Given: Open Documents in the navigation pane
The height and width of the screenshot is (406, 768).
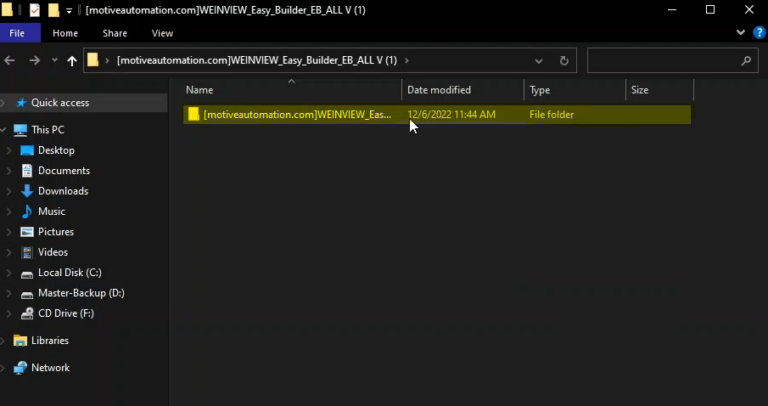Looking at the screenshot, I should pyautogui.click(x=64, y=171).
